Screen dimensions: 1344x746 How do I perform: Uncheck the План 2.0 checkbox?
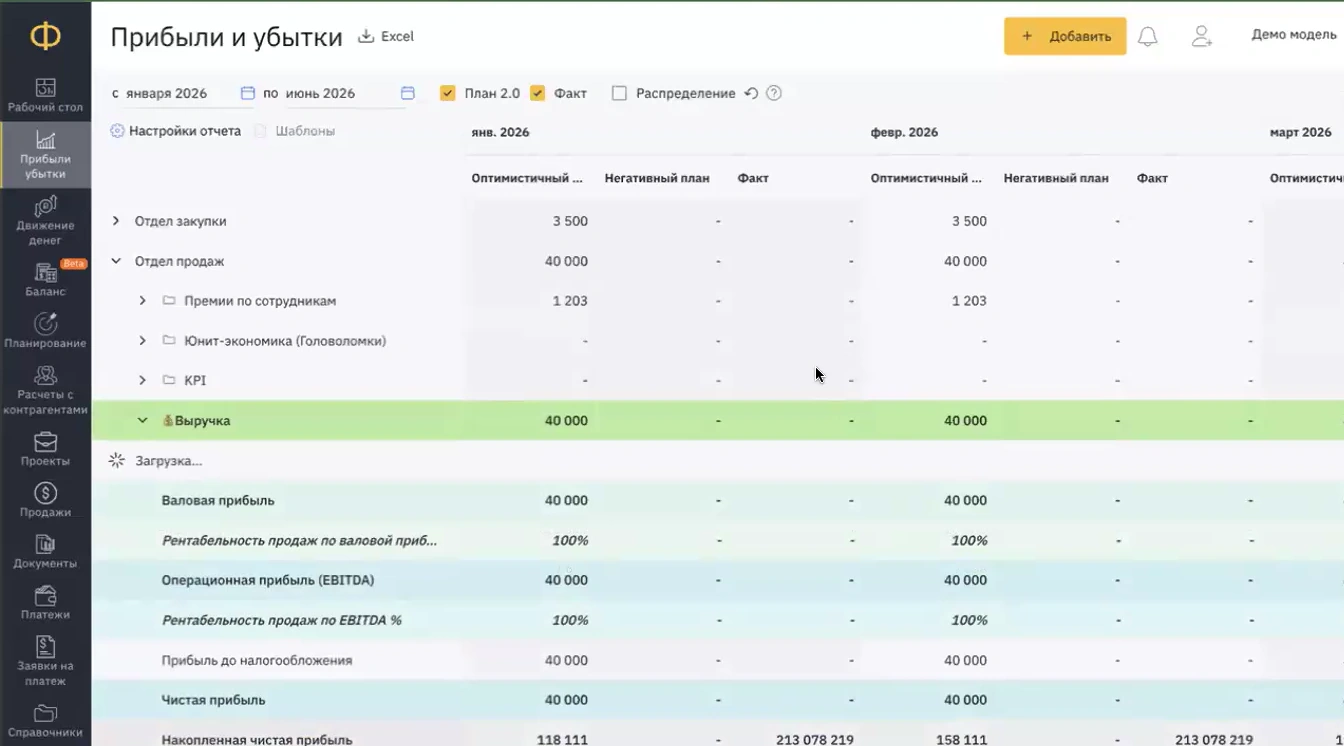click(x=448, y=93)
